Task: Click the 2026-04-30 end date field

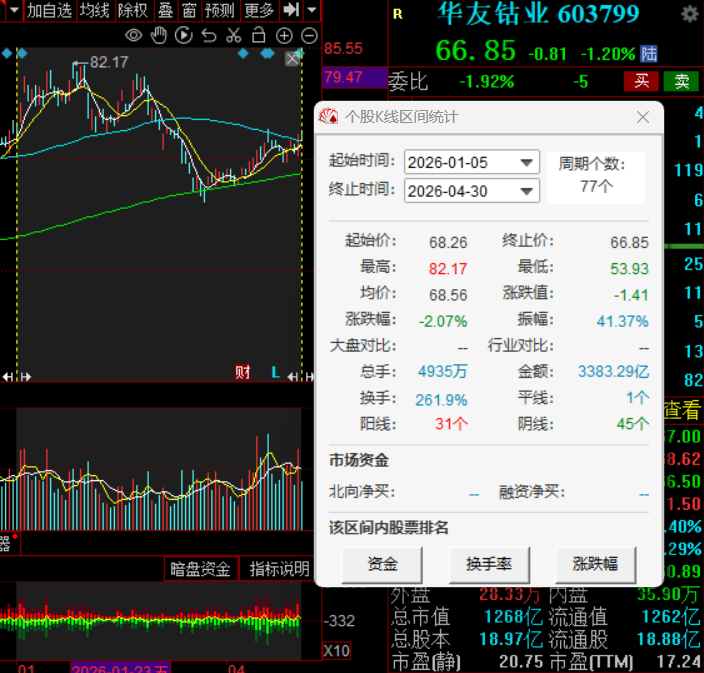Action: click(471, 191)
